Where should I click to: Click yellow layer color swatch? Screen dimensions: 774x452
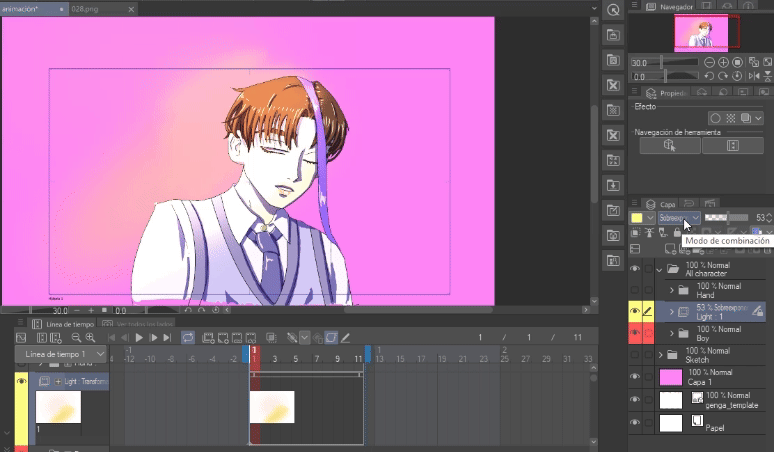(x=637, y=218)
